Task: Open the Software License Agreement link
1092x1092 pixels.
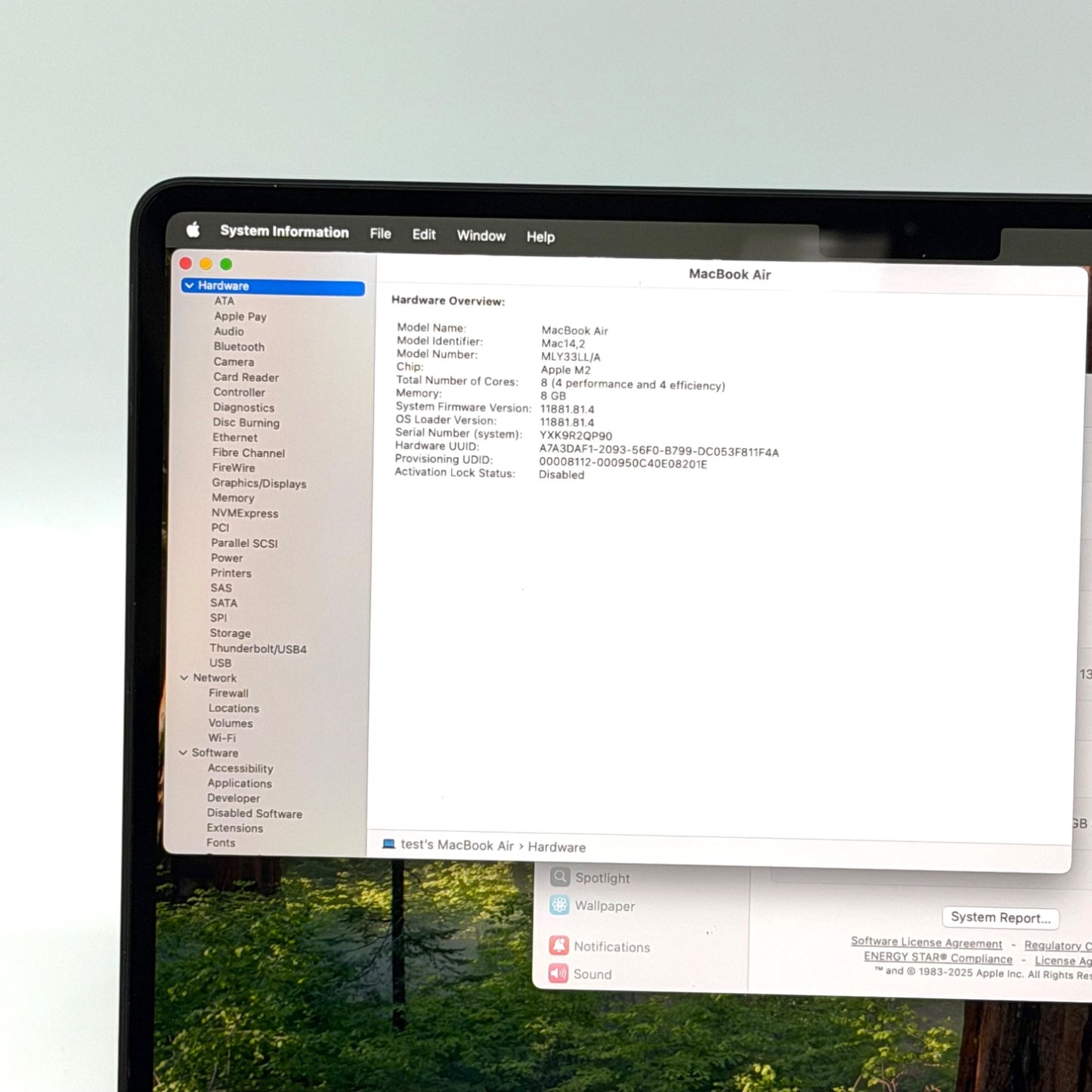Action: pos(926,942)
